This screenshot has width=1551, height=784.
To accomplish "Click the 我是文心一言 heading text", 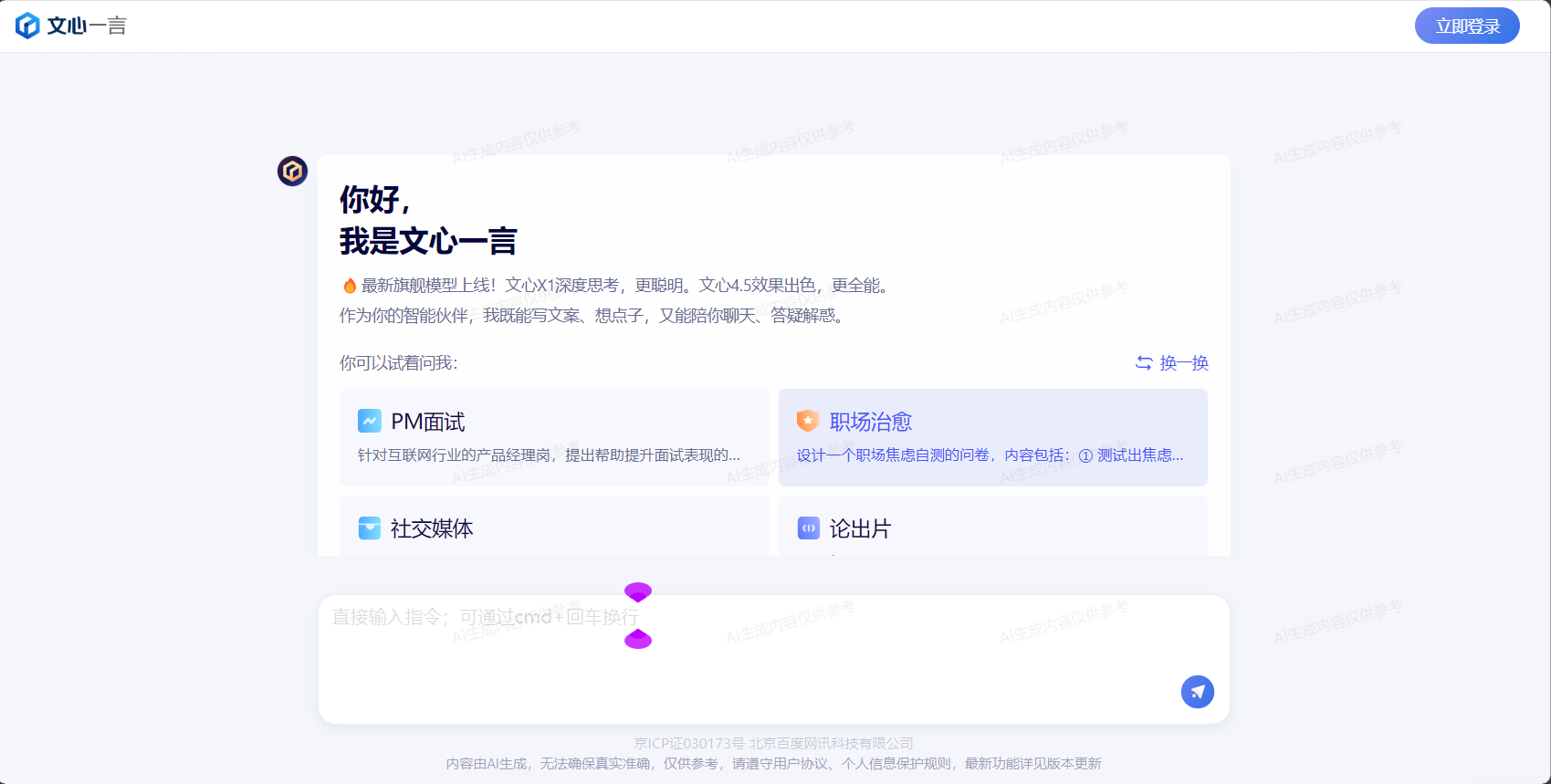I will click(428, 242).
